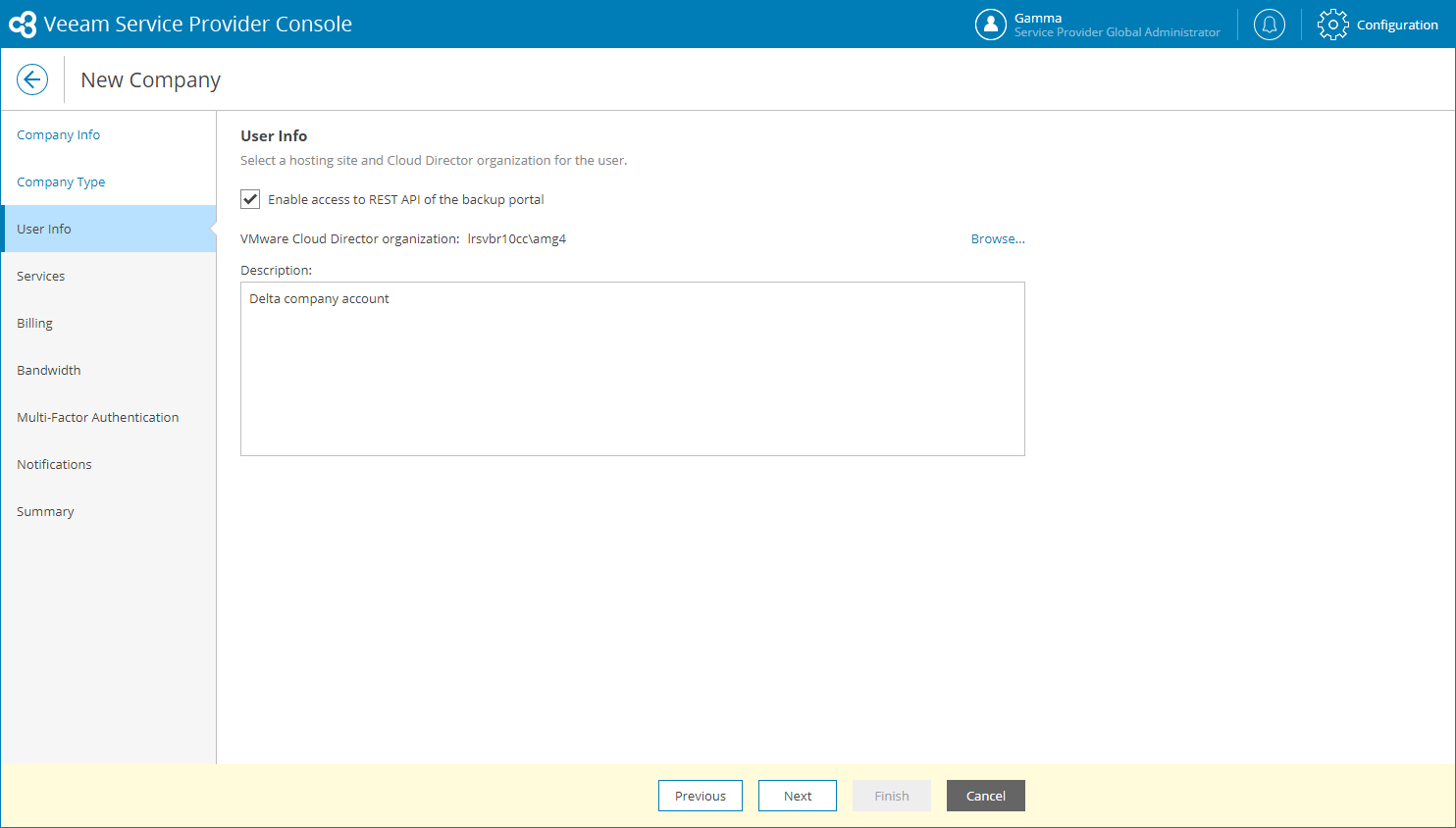Open the Gamma user profile icon
Screen dimensions: 1456x828
[991, 25]
